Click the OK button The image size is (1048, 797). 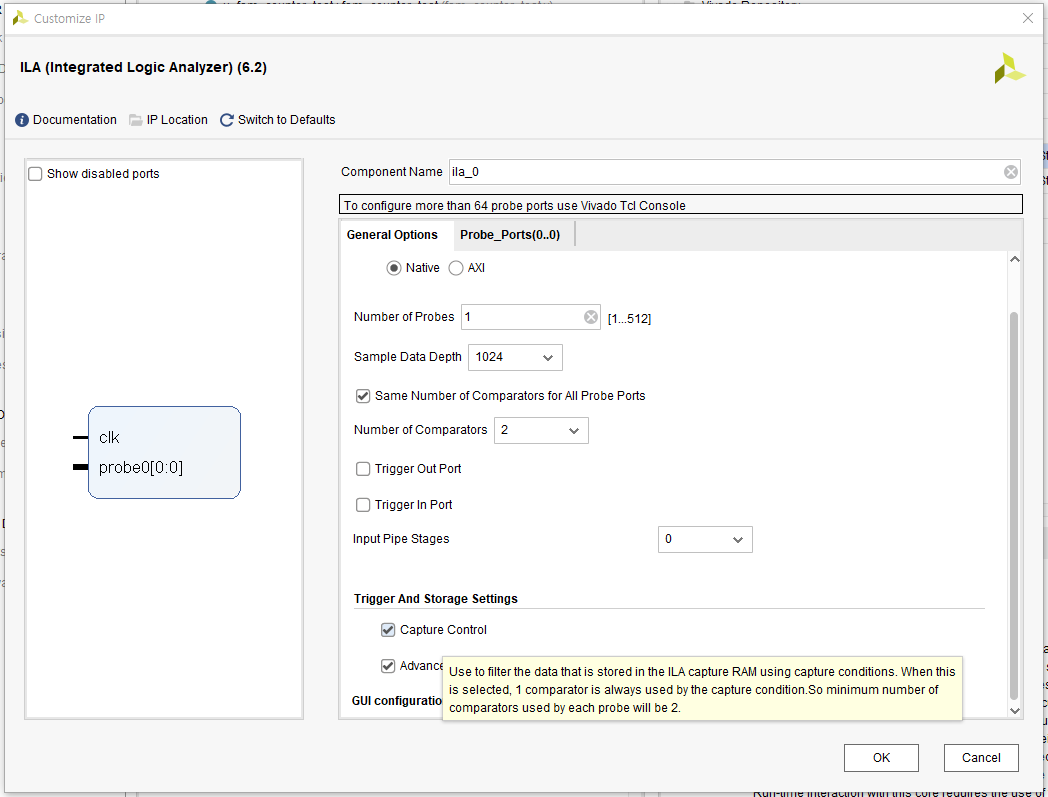pos(881,758)
